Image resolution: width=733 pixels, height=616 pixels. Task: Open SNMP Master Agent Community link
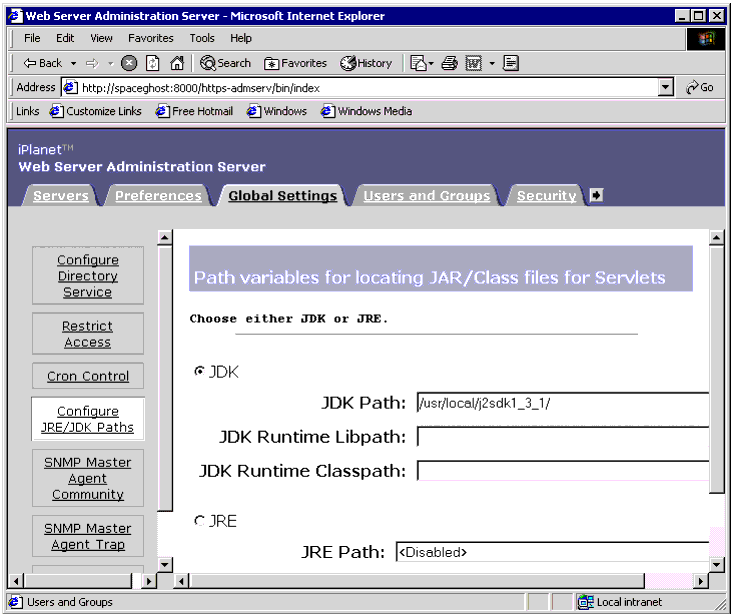pos(88,478)
